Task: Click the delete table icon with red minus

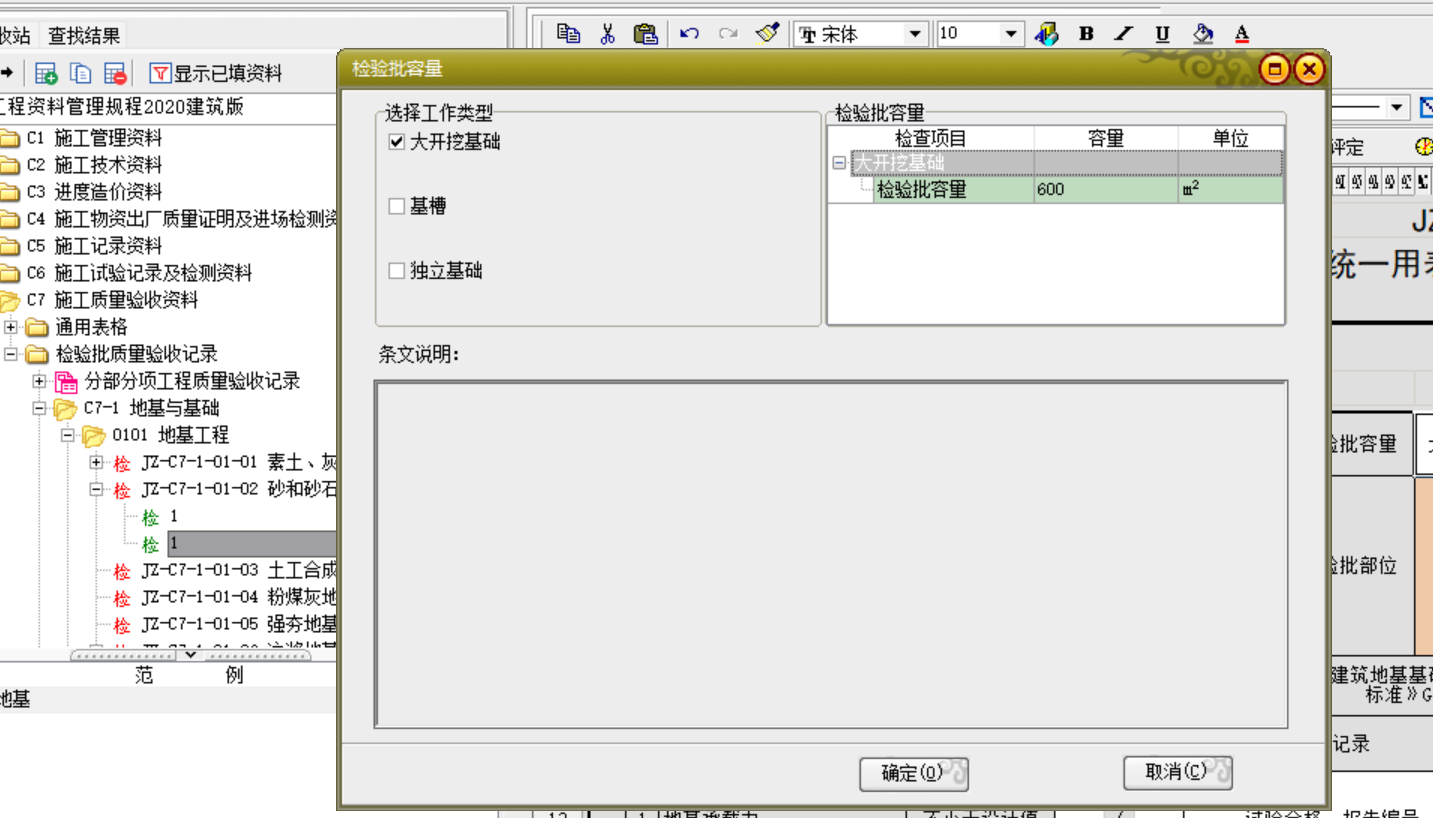Action: (115, 73)
